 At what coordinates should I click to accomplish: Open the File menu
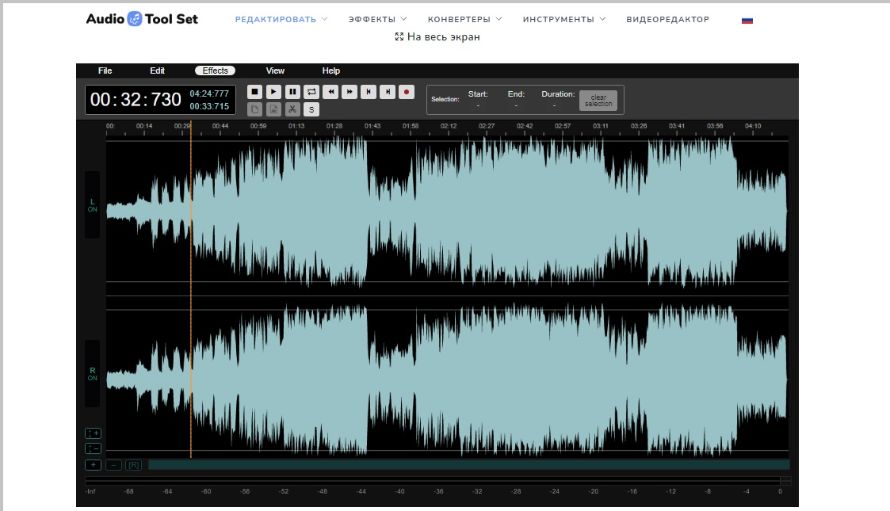[x=105, y=71]
